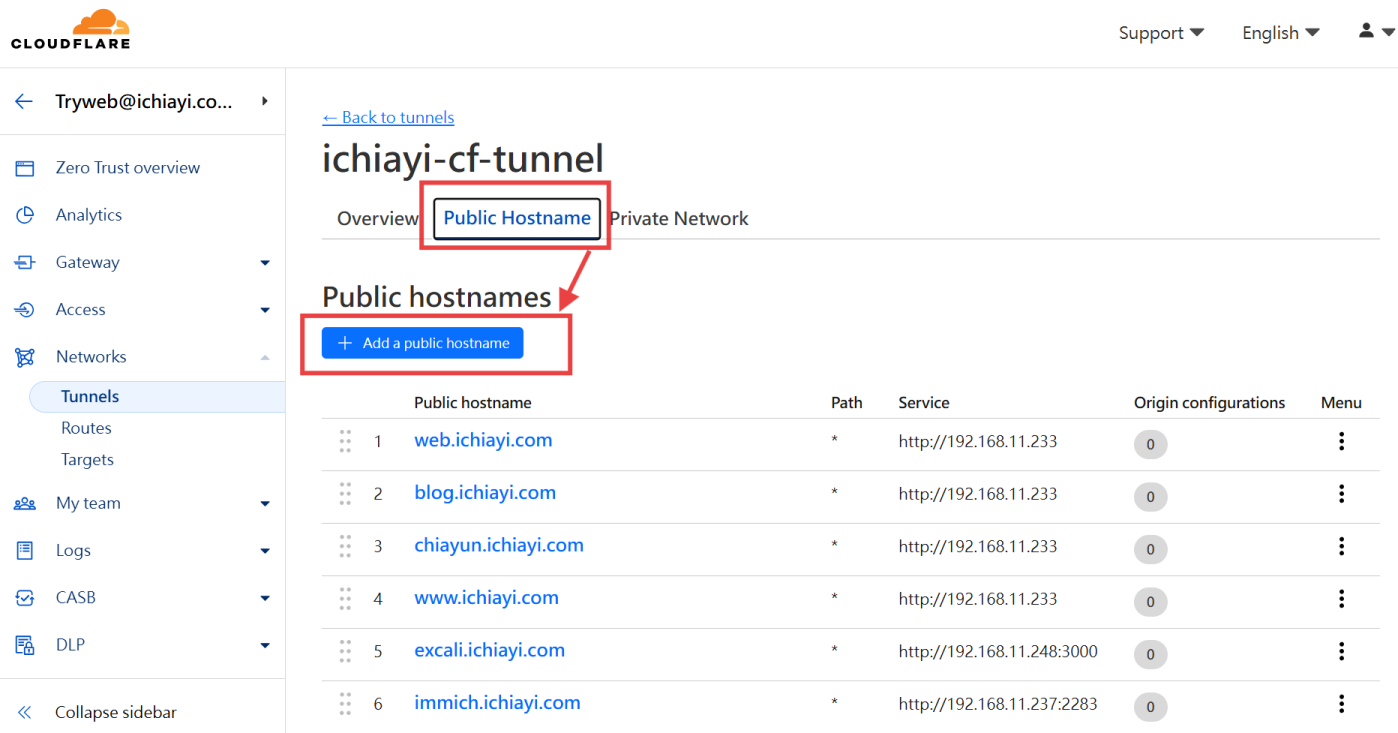Expand the Access section arrow
Viewport: 1398px width, 733px height.
[265, 310]
